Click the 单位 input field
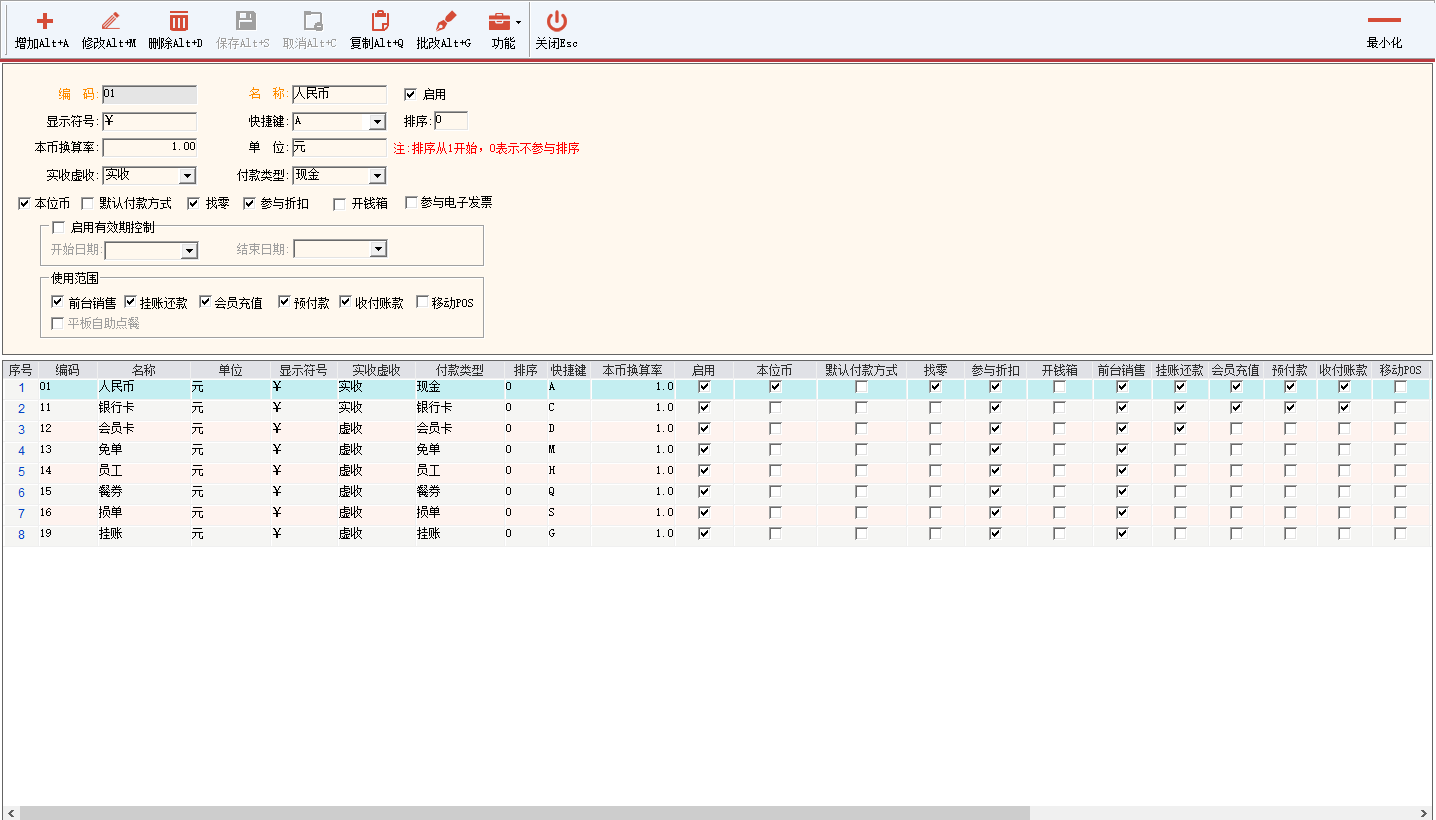The image size is (1436, 820). 339,148
